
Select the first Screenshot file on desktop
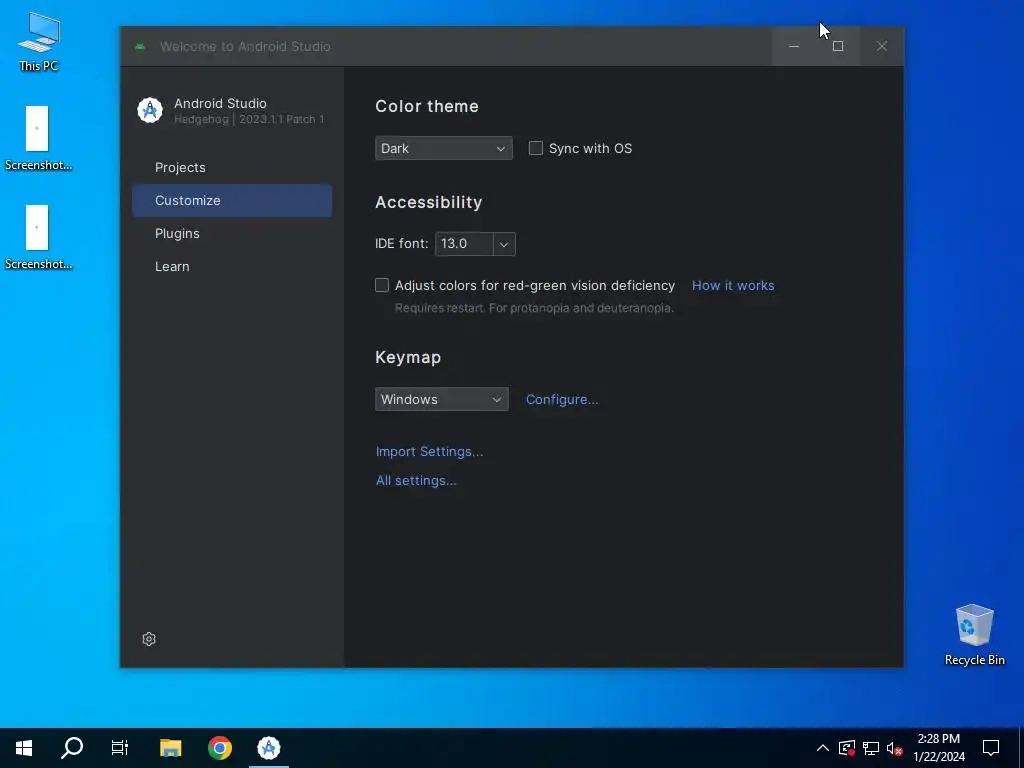(x=37, y=138)
